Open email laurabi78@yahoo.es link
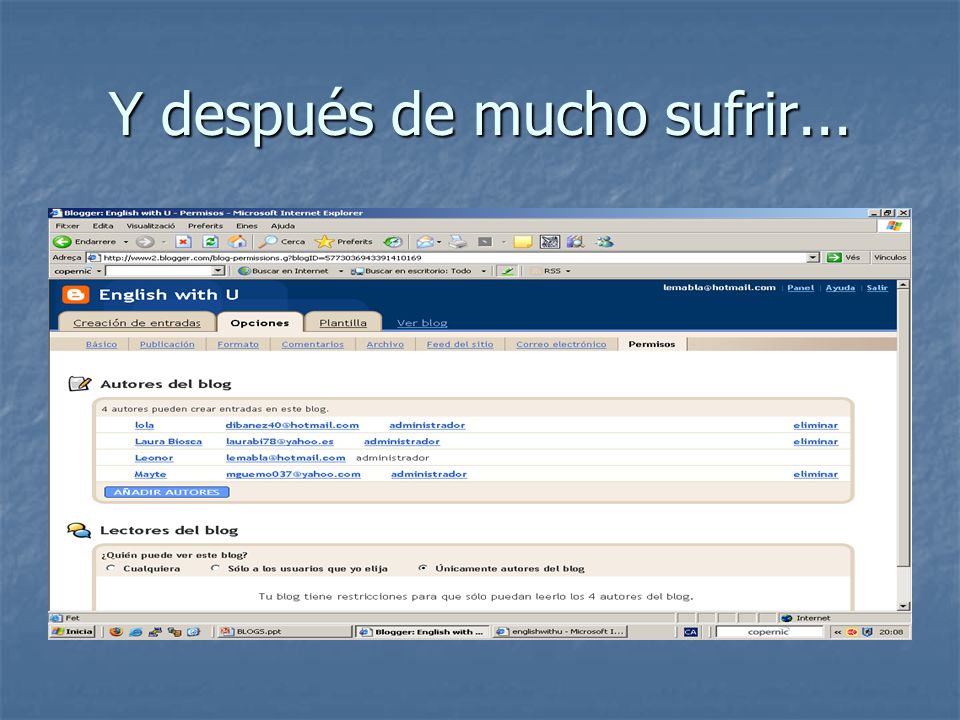Screen dimensions: 960x720 pyautogui.click(x=280, y=441)
